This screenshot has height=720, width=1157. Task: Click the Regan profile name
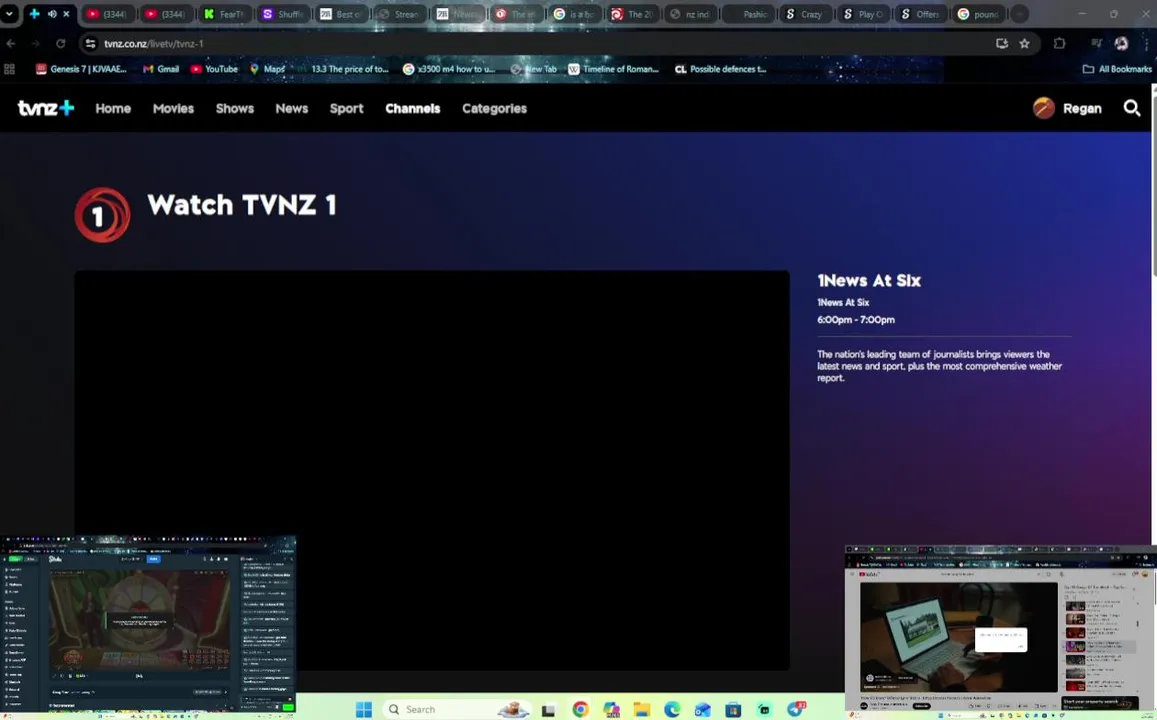(1082, 108)
